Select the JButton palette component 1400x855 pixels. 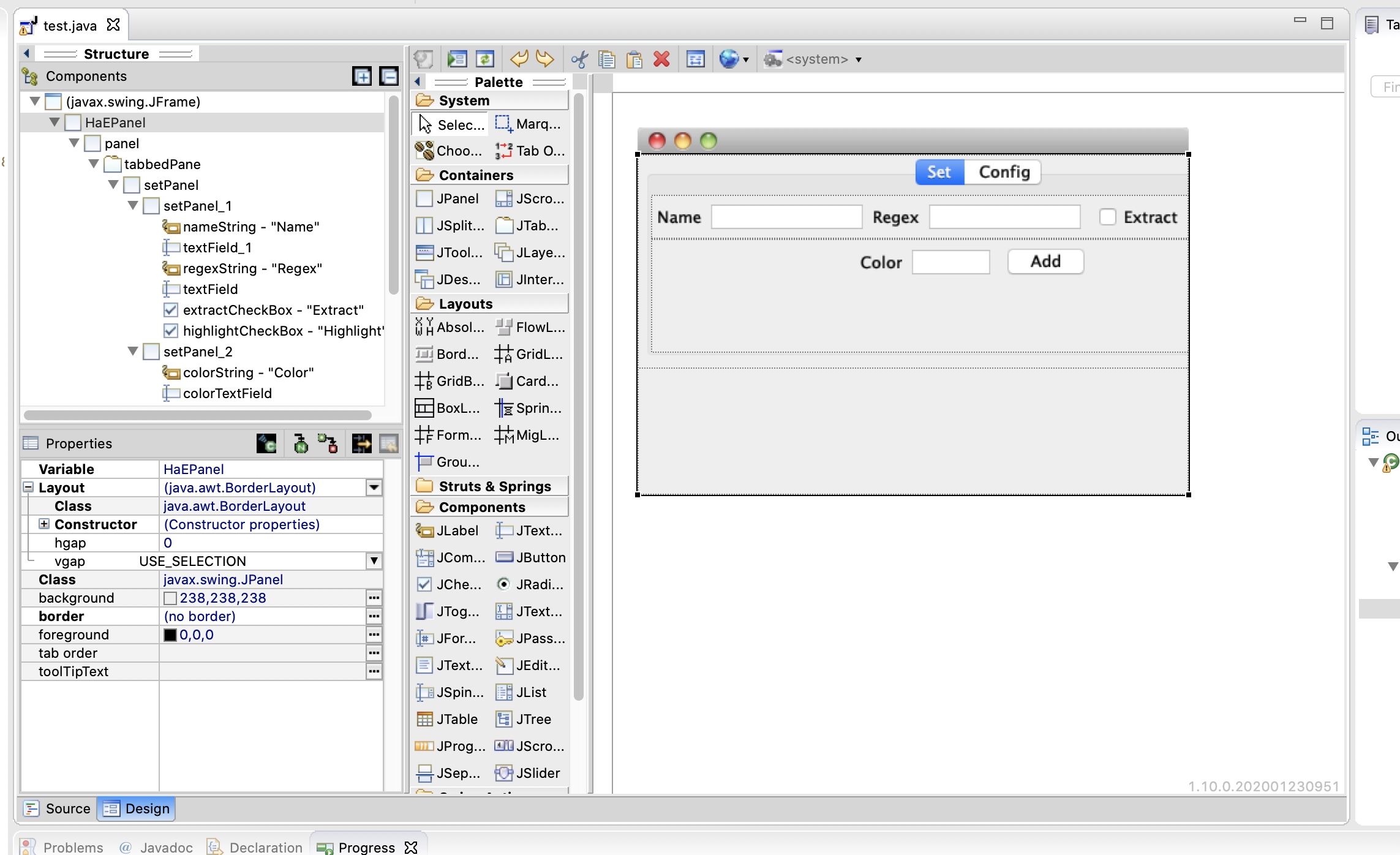click(x=530, y=557)
